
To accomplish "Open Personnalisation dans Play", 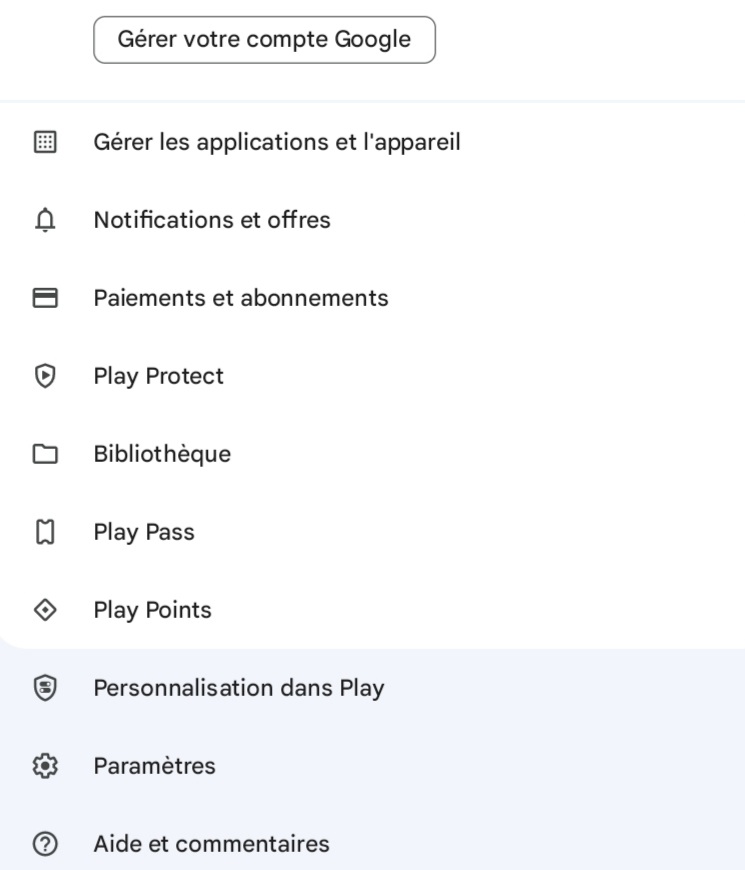I will [239, 688].
